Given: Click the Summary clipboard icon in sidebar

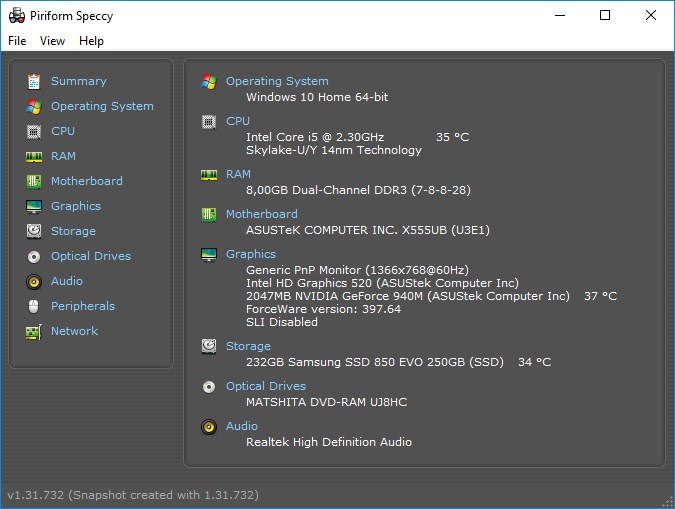Looking at the screenshot, I should [x=34, y=81].
